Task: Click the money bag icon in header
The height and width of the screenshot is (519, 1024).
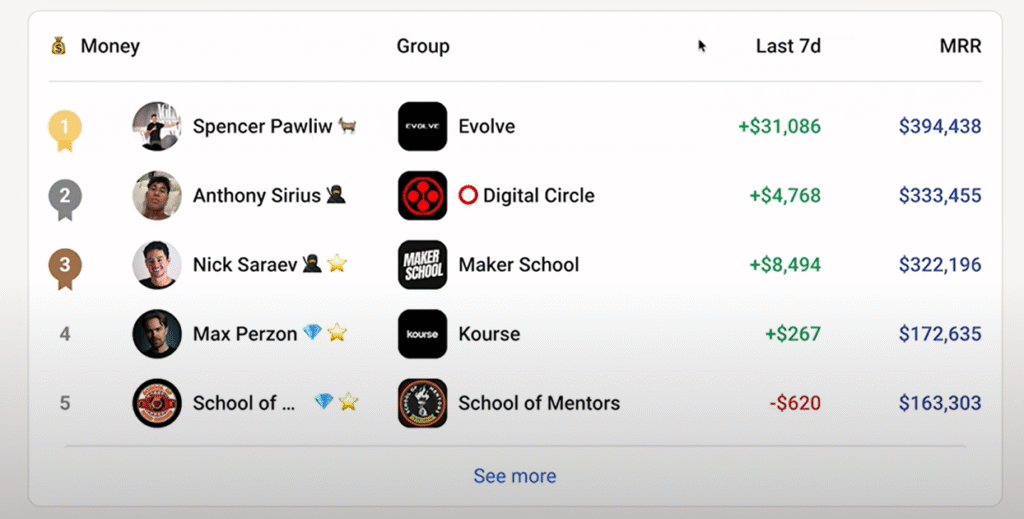Action: (x=59, y=46)
